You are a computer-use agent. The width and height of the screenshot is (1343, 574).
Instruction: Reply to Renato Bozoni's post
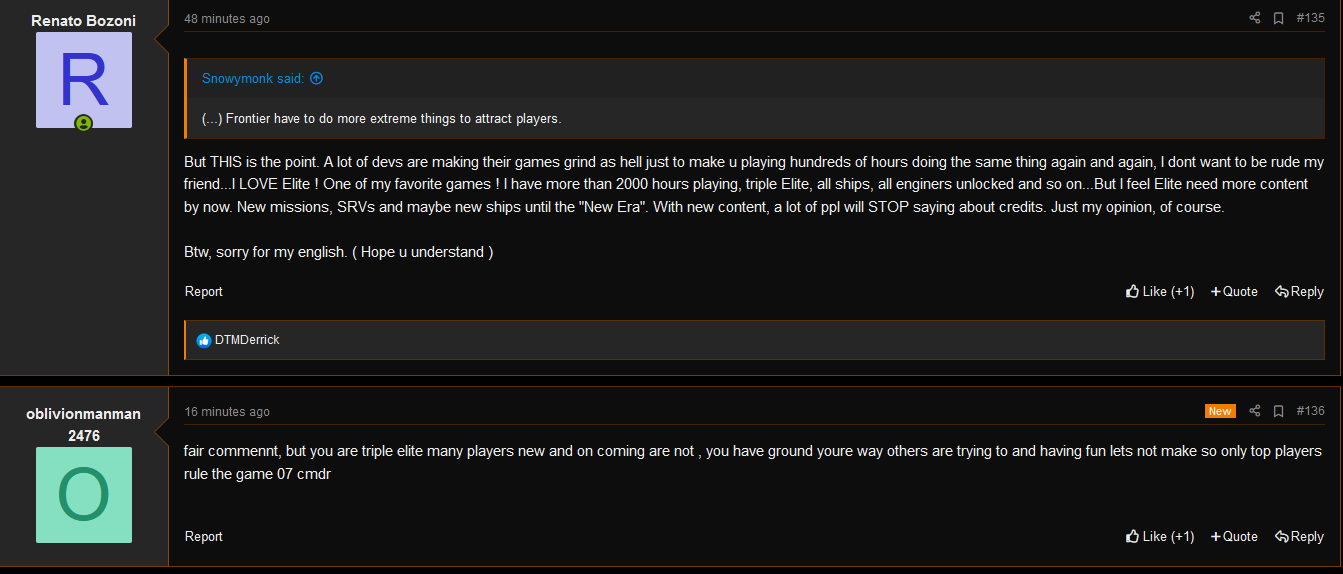tap(1299, 292)
